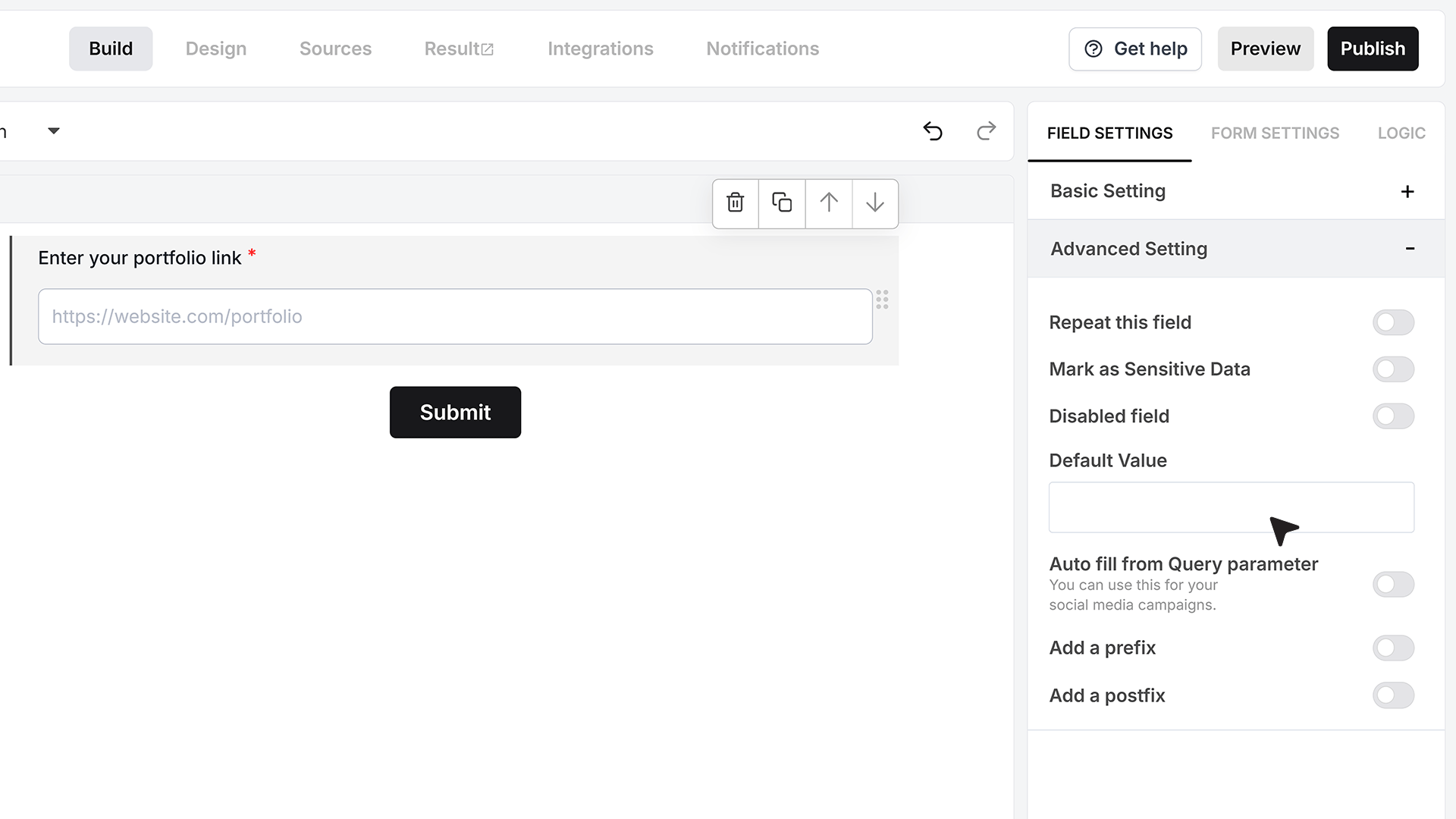Viewport: 1456px width, 819px height.
Task: Grab the field drag handle dots
Action: point(882,300)
